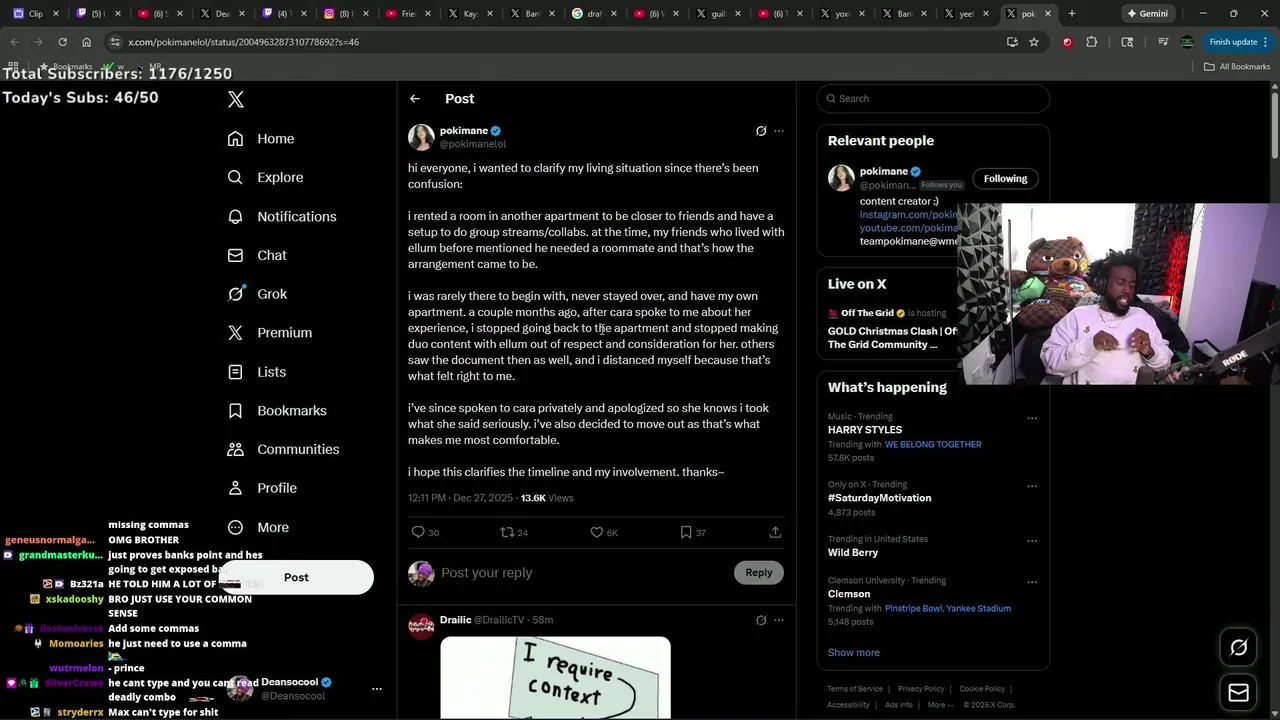The width and height of the screenshot is (1280, 720).
Task: Click the address bar URL
Action: pyautogui.click(x=244, y=42)
